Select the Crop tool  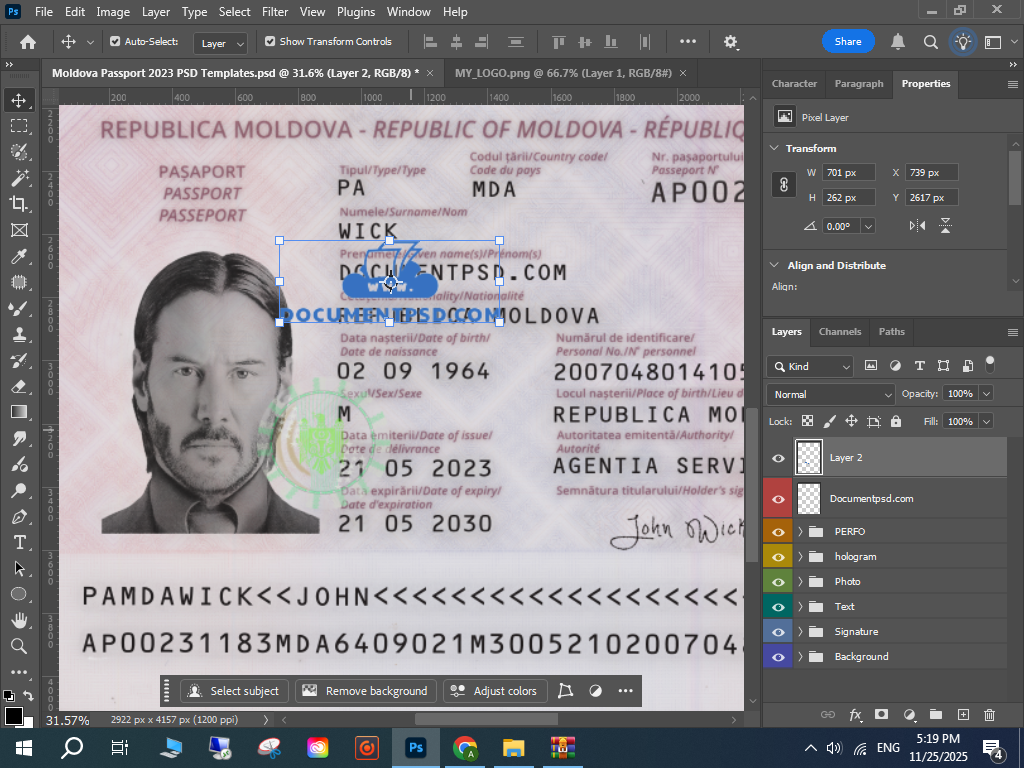(18, 203)
